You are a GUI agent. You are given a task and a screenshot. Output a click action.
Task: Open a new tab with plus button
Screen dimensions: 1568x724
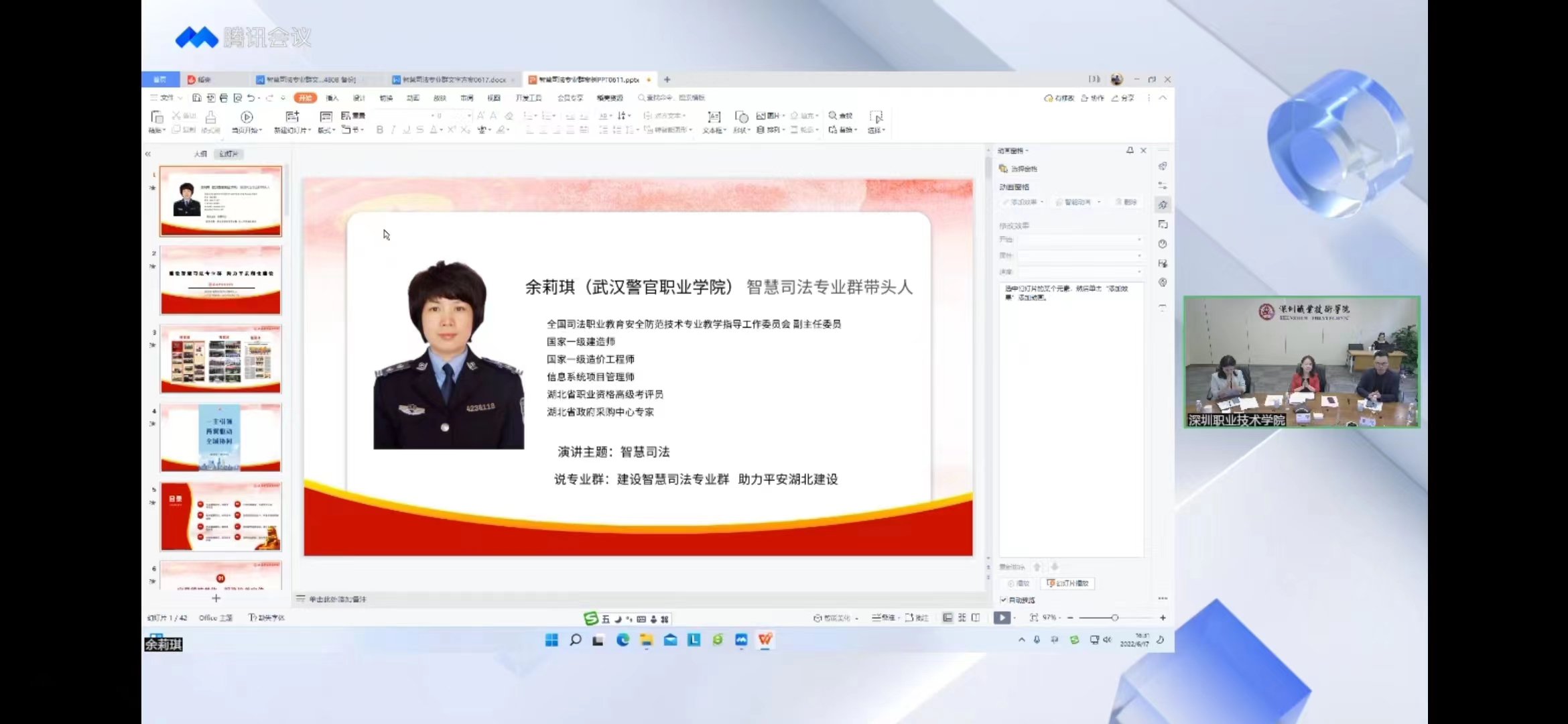pyautogui.click(x=667, y=80)
